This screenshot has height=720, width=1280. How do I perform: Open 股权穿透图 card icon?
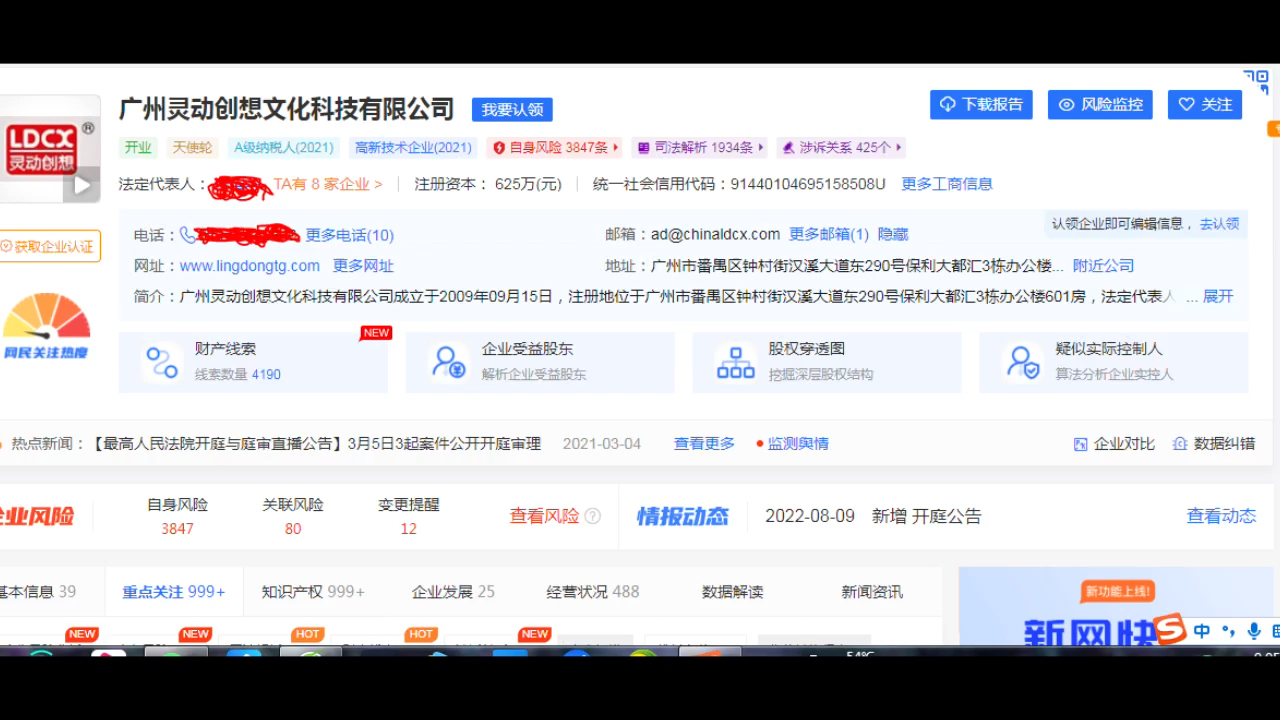736,362
